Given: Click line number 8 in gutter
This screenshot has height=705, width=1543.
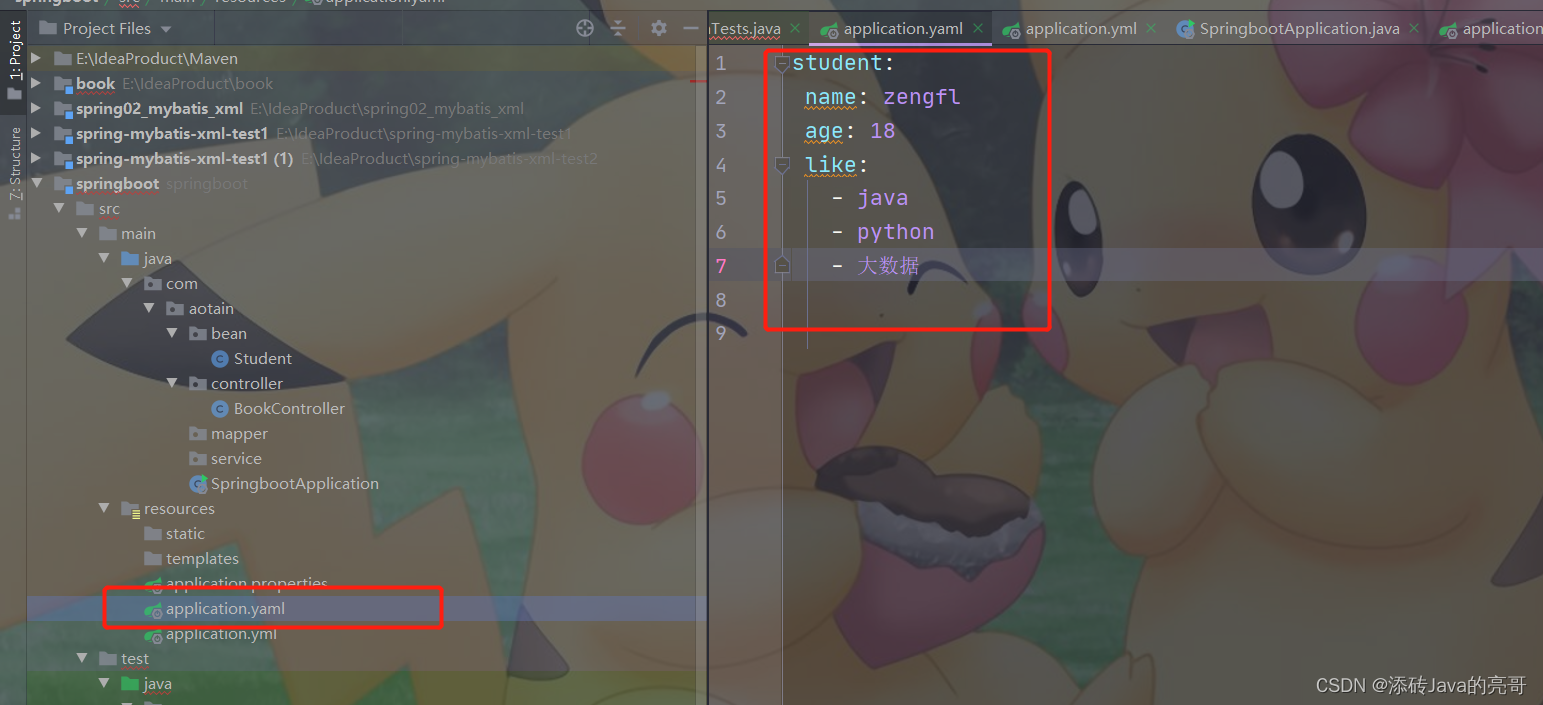Looking at the screenshot, I should (x=721, y=300).
